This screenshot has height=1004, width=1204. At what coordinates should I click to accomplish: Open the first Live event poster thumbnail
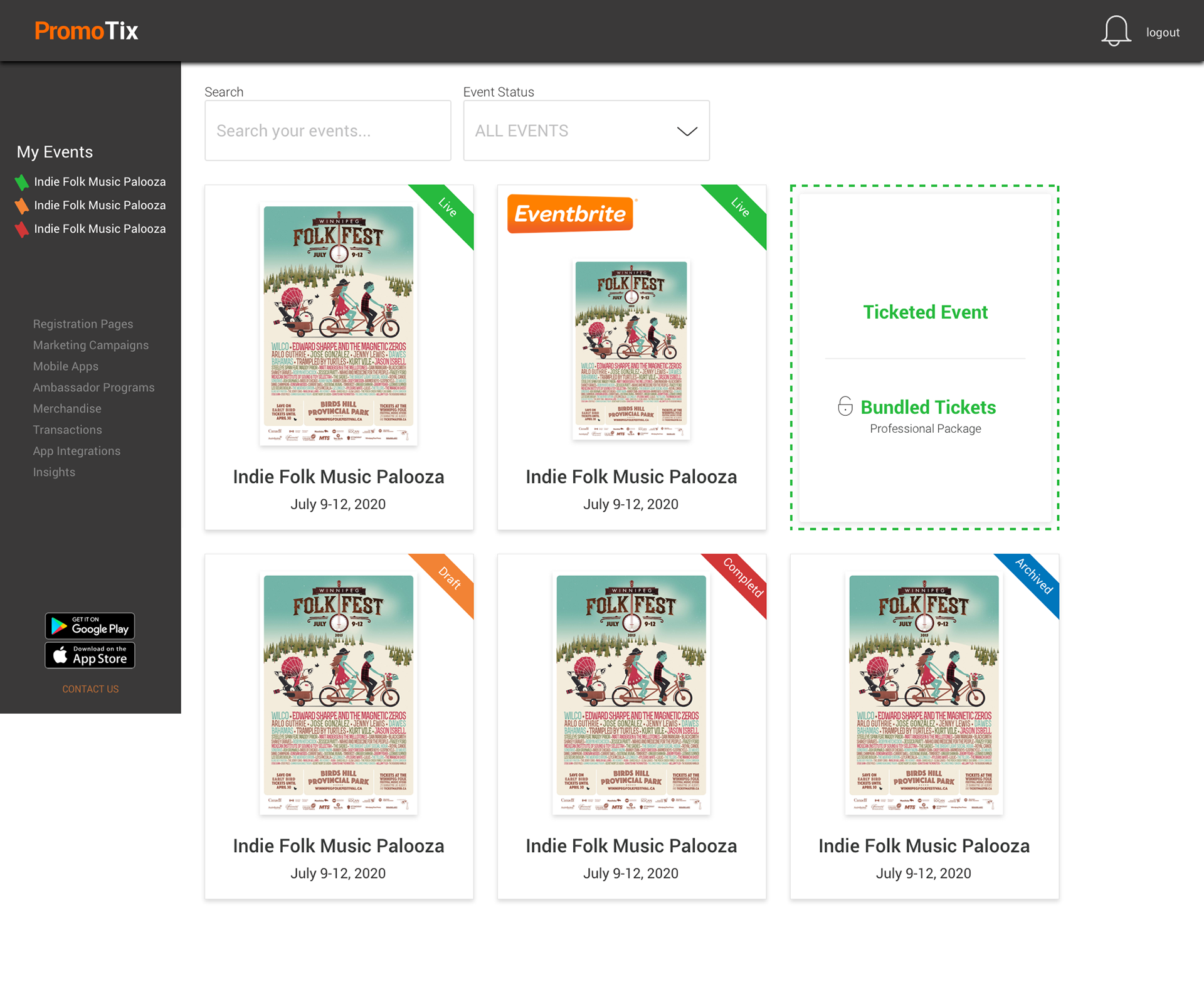339,324
